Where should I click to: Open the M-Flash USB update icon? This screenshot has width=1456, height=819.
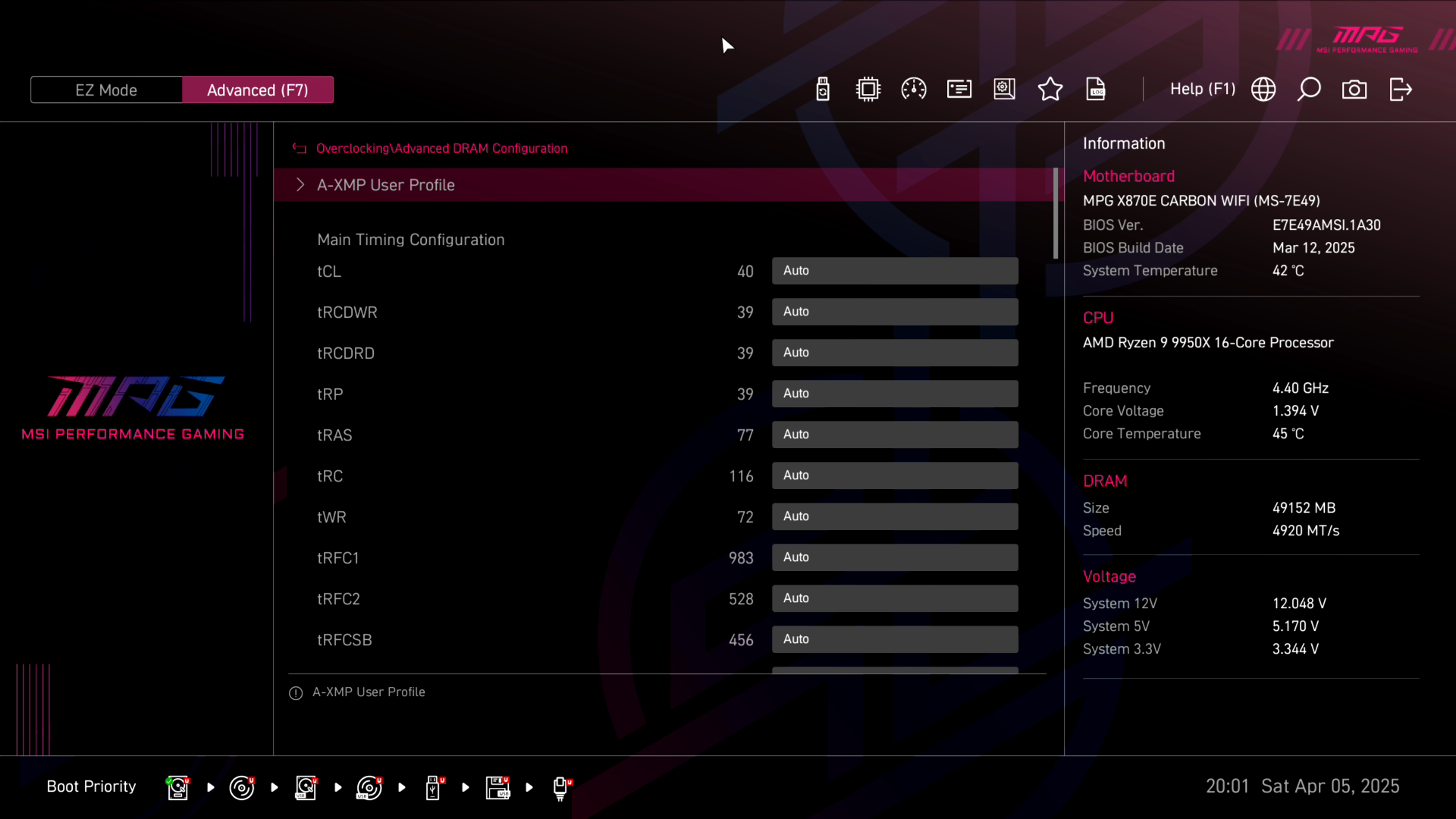click(x=823, y=89)
